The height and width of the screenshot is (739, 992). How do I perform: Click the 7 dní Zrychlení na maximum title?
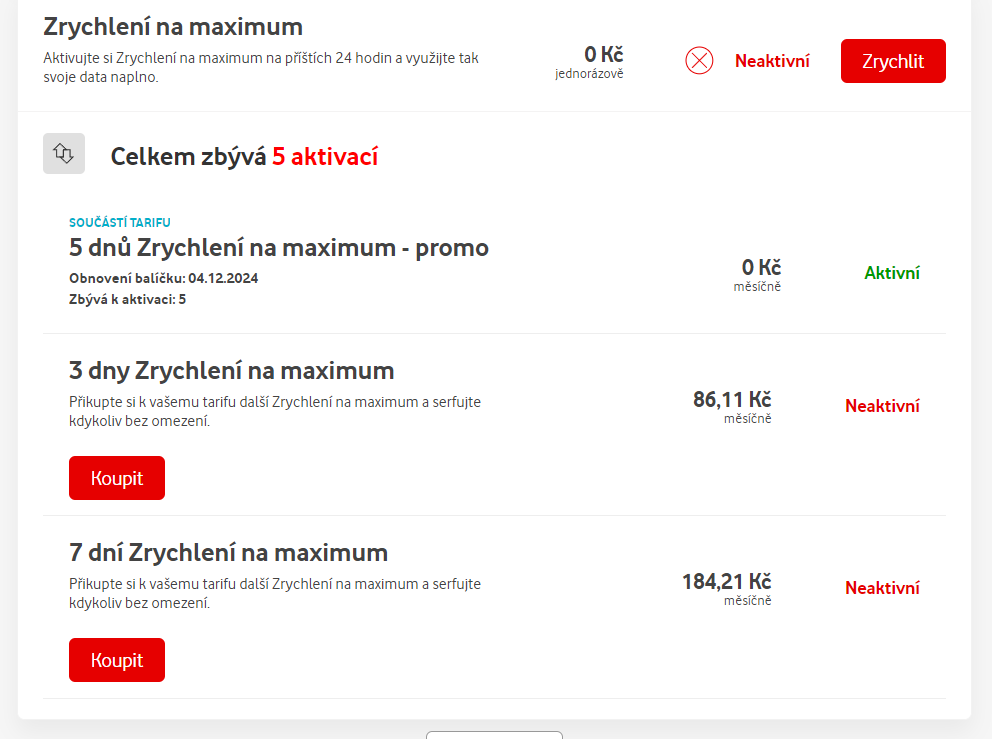(x=229, y=552)
